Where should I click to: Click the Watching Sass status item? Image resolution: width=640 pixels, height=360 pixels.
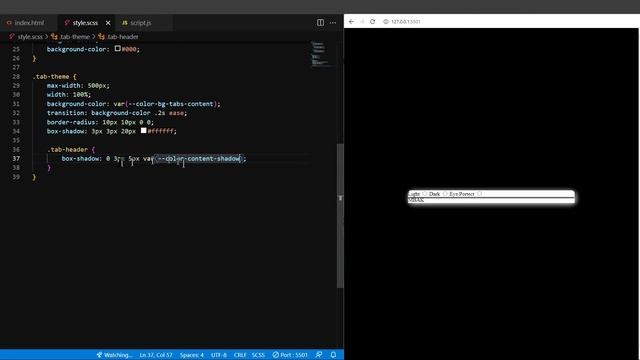[114, 355]
